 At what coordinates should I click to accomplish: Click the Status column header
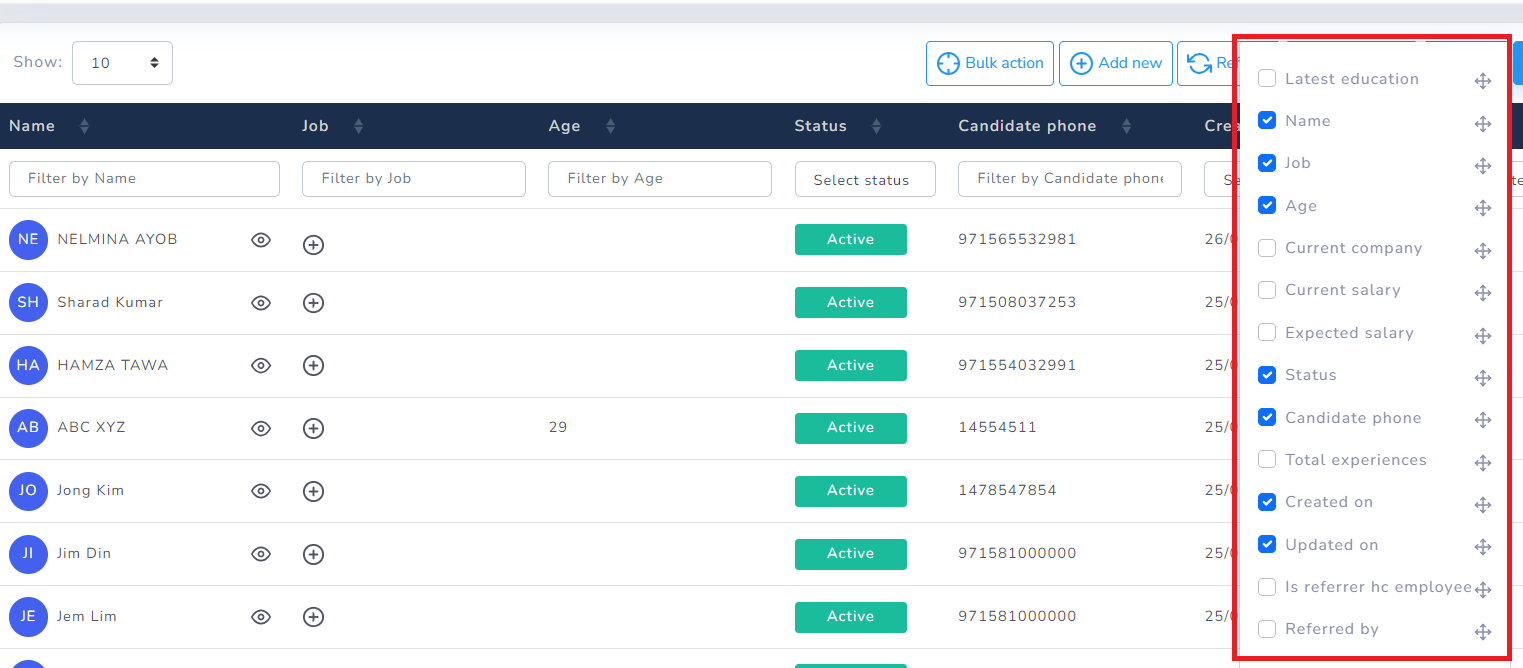click(820, 126)
